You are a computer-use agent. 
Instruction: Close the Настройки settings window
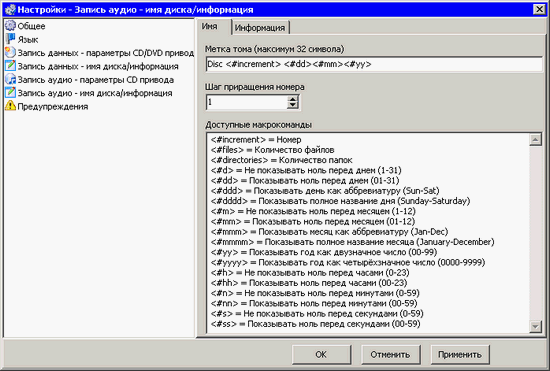click(539, 9)
